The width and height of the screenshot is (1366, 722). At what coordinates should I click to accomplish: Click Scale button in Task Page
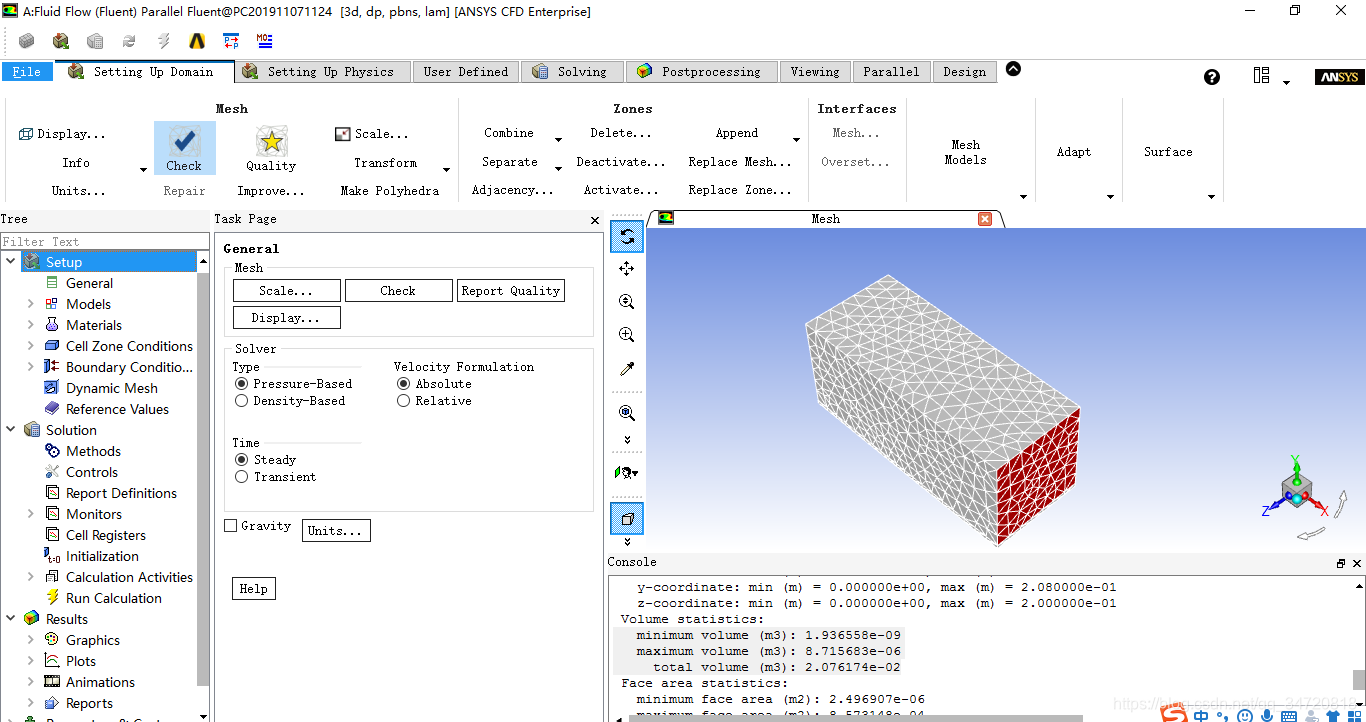pyautogui.click(x=287, y=291)
